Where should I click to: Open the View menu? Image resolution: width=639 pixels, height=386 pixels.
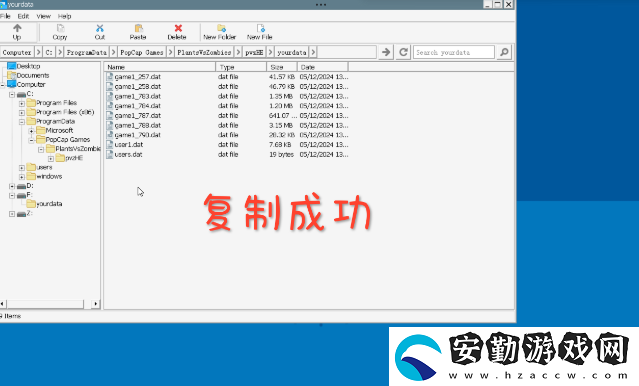pos(44,16)
